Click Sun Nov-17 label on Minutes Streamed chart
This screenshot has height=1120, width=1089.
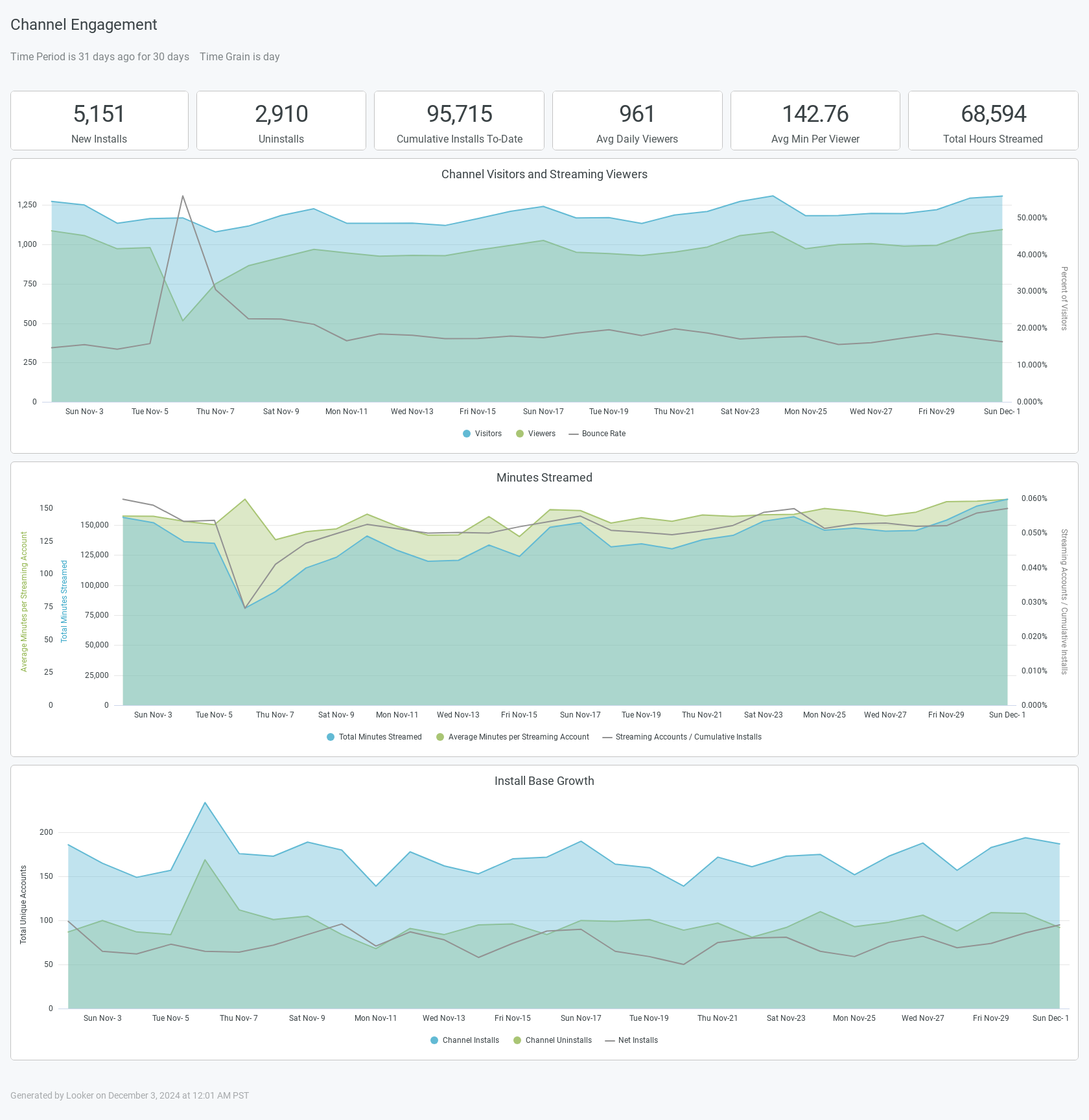pos(580,715)
